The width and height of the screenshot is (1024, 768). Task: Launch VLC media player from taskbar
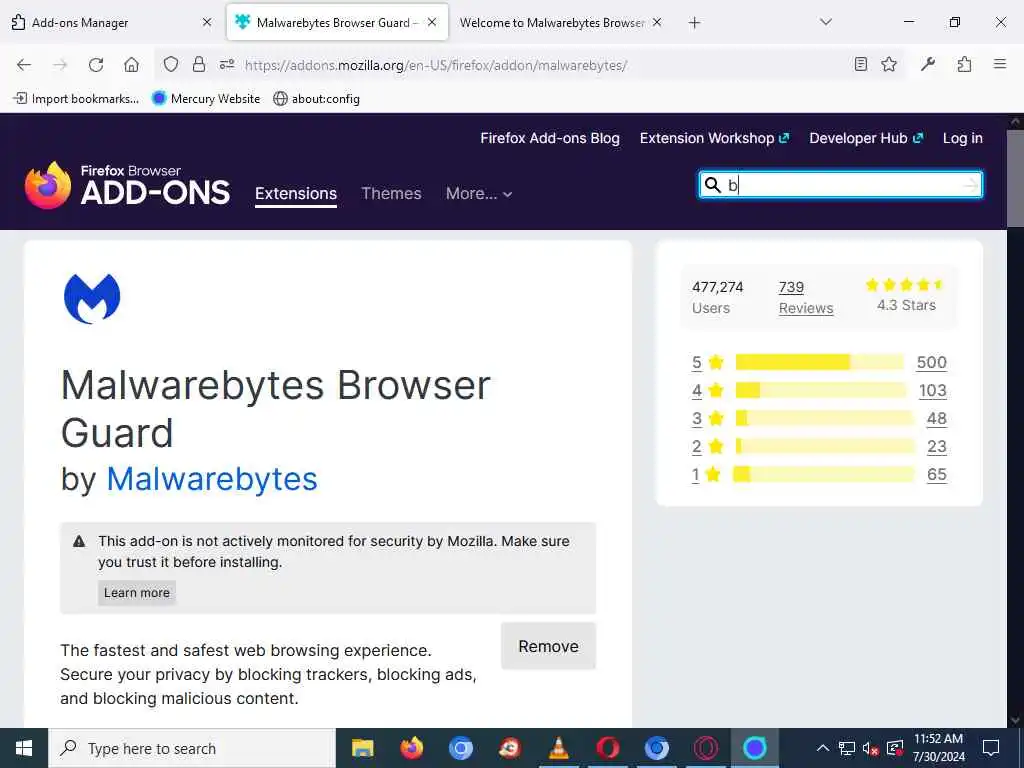click(x=558, y=748)
